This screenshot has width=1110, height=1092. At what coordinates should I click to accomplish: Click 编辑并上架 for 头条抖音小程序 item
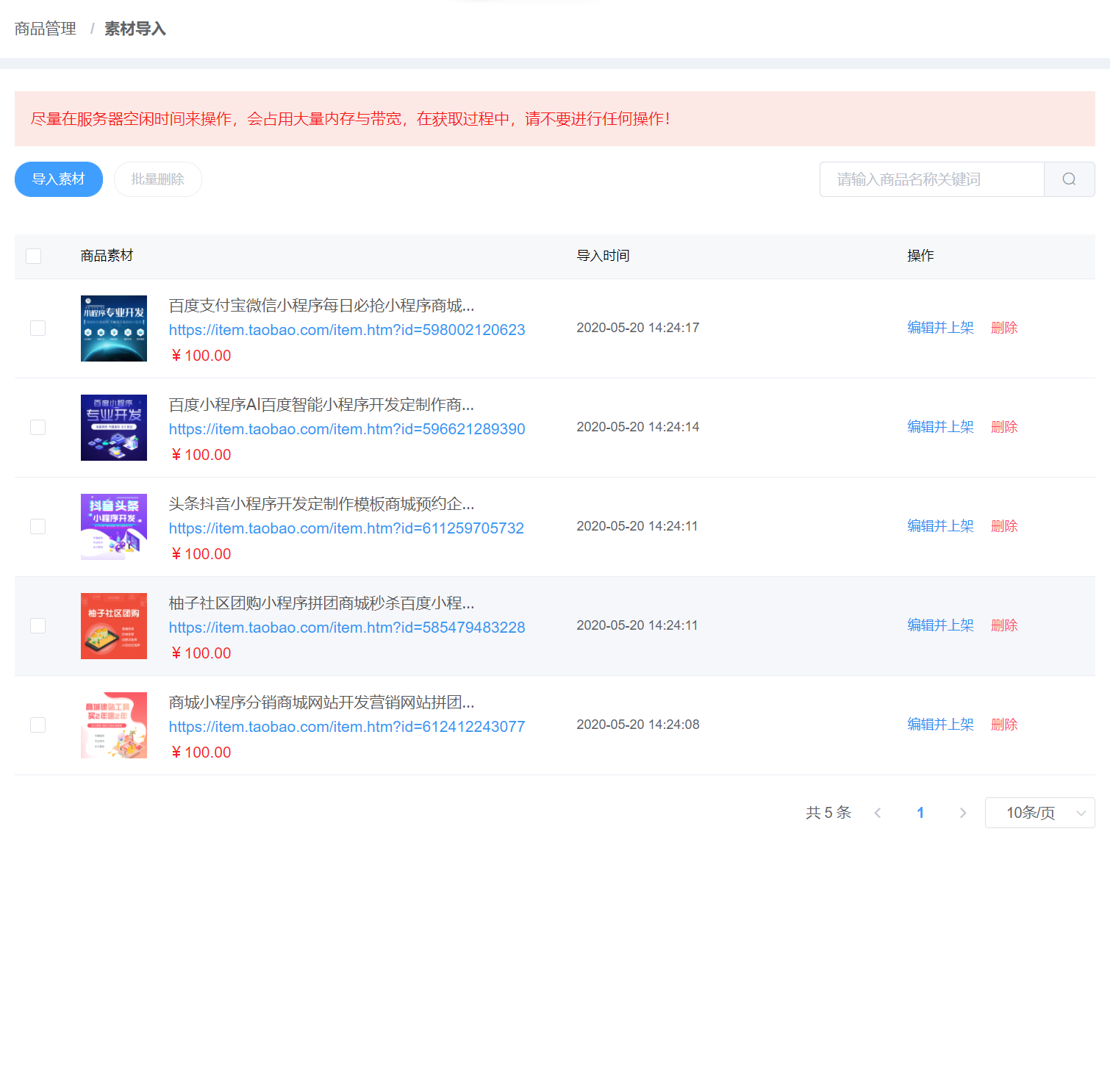coord(940,526)
